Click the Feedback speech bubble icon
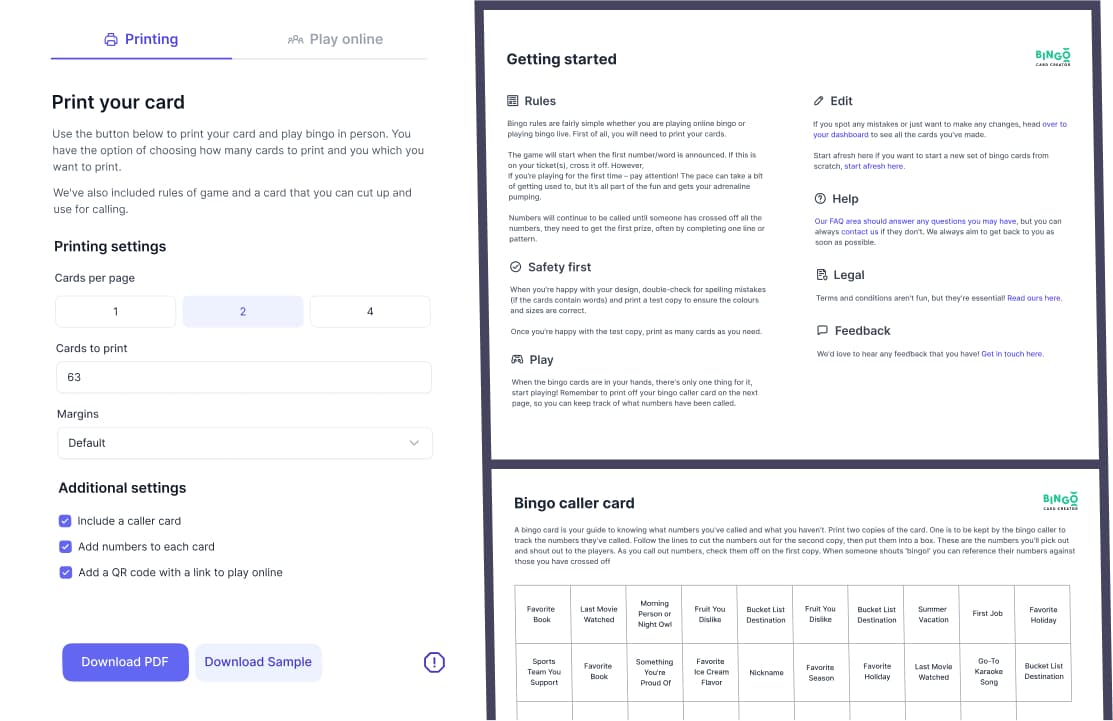This screenshot has height=721, width=1113. pos(822,330)
